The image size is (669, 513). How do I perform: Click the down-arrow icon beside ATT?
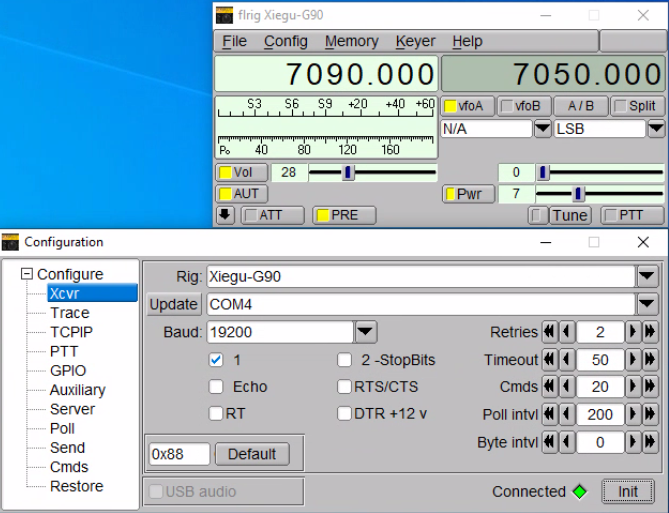[x=226, y=215]
